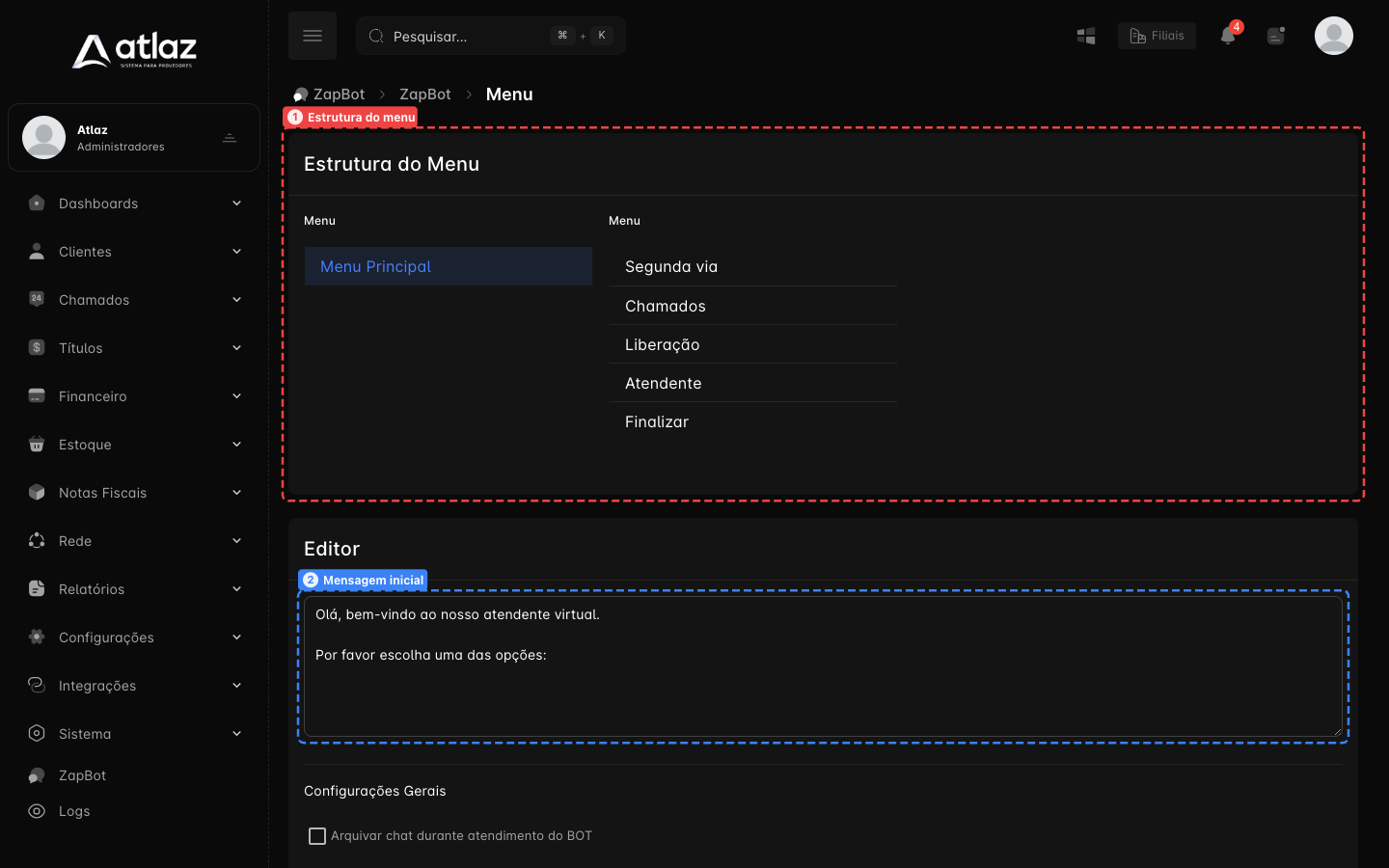Expand the Notas Fiscais chevron
This screenshot has width=1389, height=868.
[x=236, y=493]
